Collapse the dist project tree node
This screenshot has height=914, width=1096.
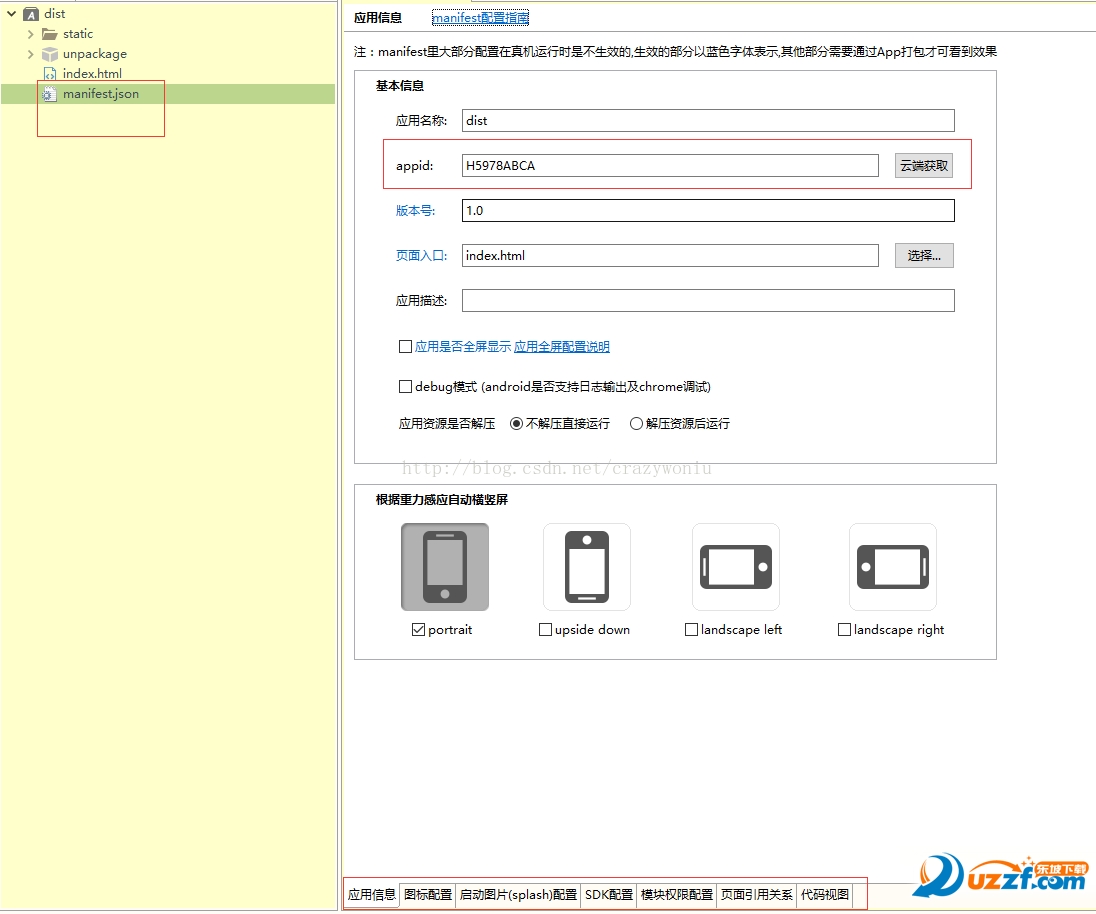click(11, 14)
